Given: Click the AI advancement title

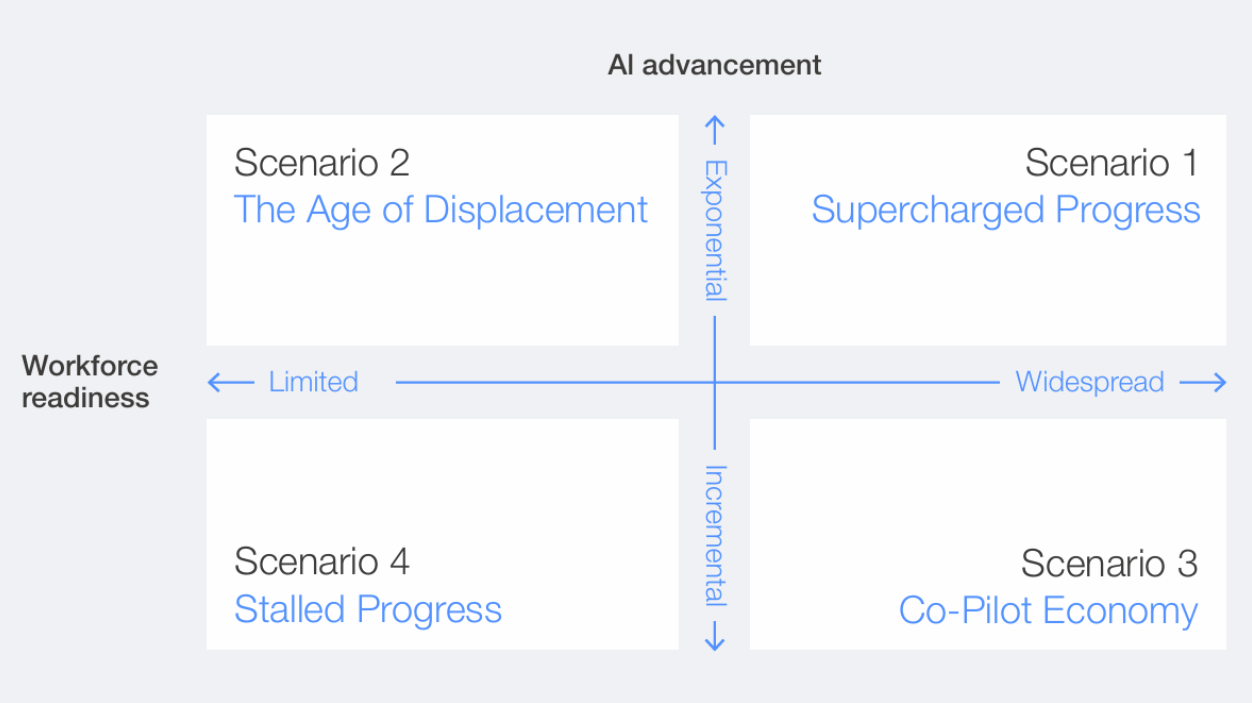Looking at the screenshot, I should 714,65.
